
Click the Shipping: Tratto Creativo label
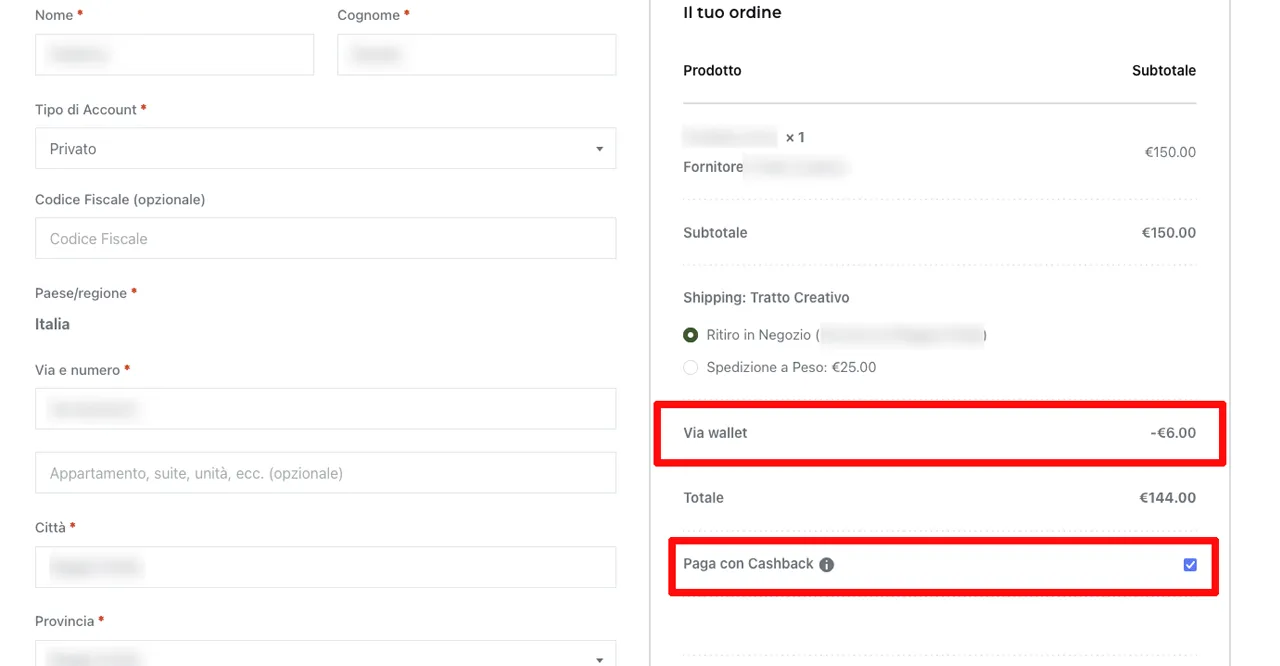(x=766, y=297)
